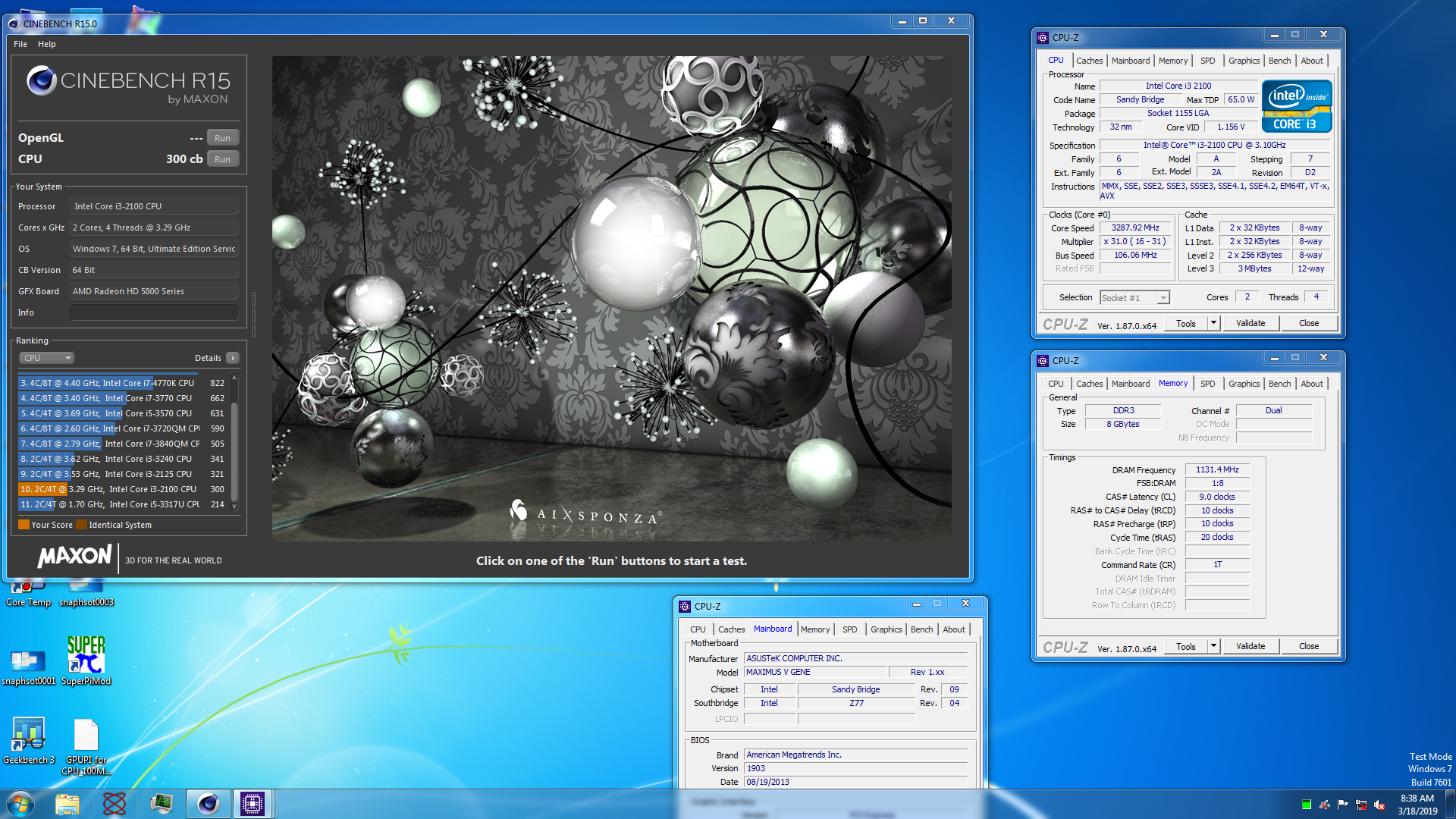Open snaphsot0003 desktop file
This screenshot has width=1456, height=819.
coord(86,594)
